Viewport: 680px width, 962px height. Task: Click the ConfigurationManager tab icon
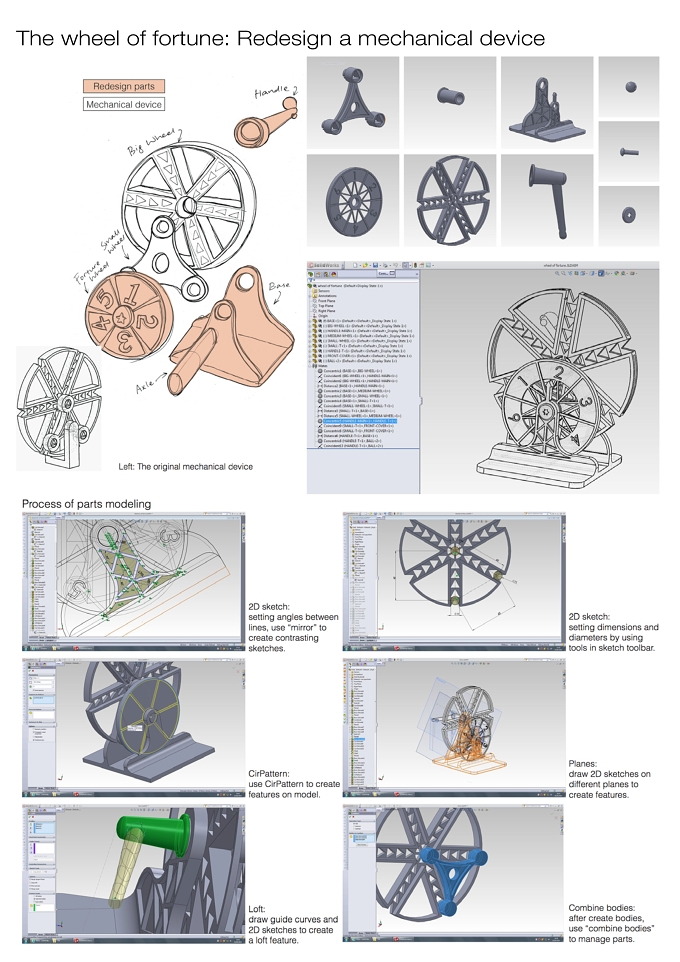coord(326,274)
